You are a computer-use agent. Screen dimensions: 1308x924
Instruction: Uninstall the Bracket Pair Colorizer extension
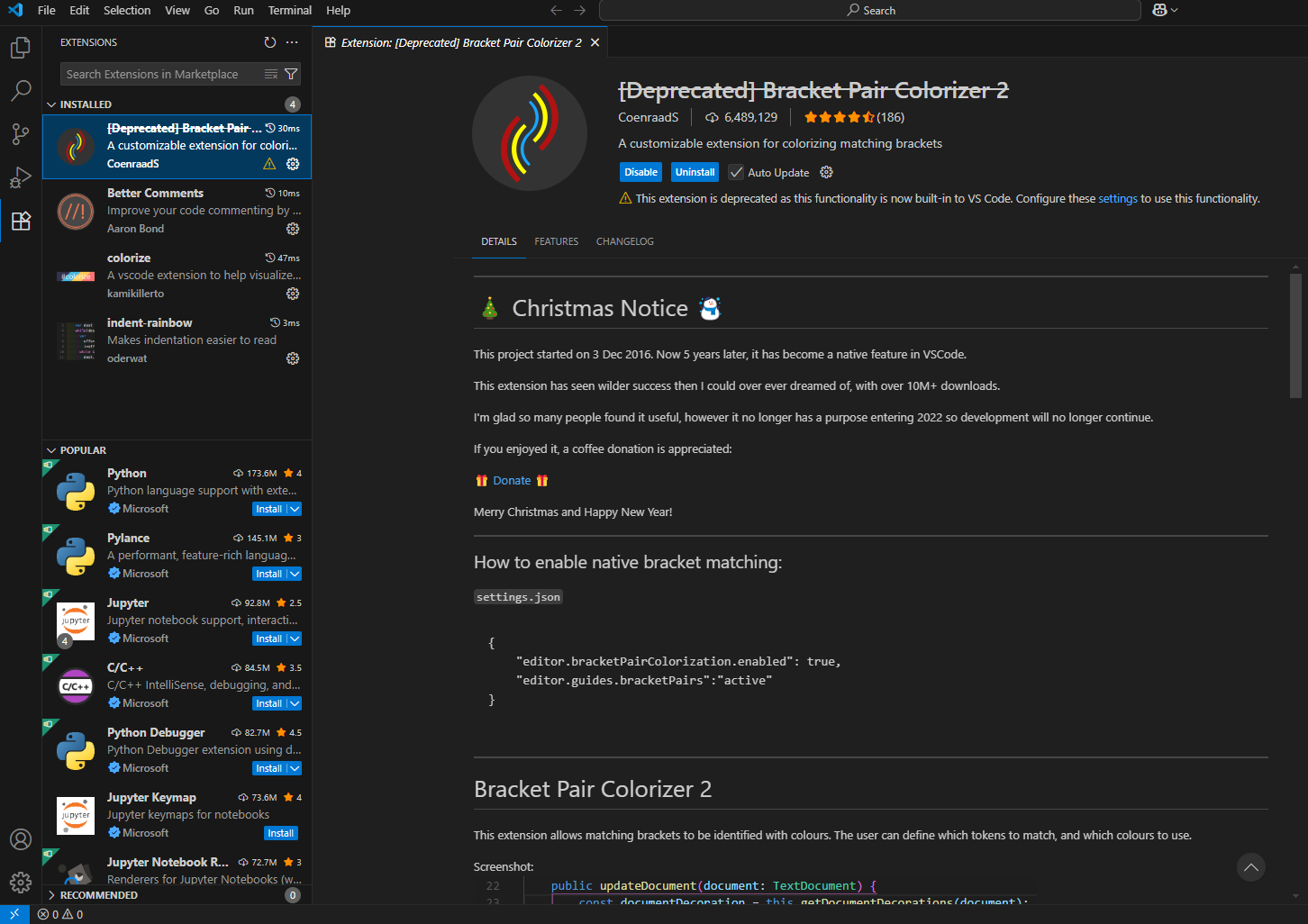[x=695, y=172]
